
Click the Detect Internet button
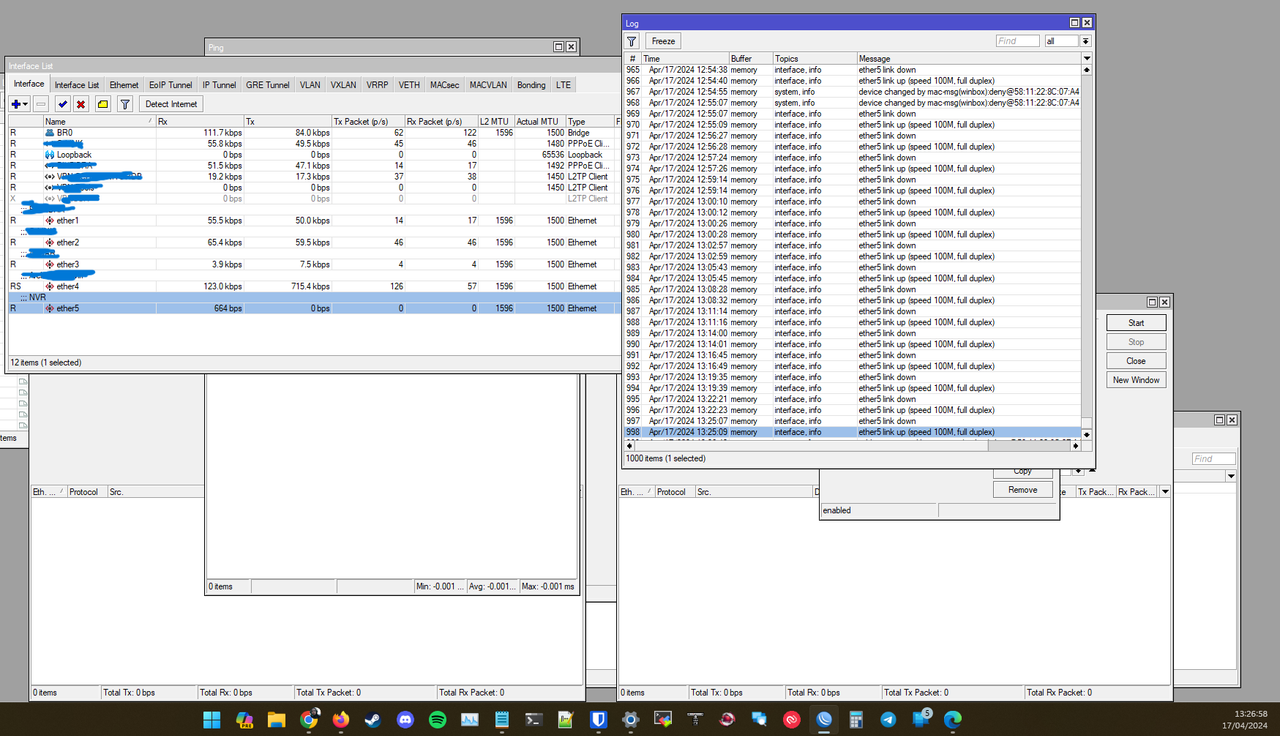[171, 104]
